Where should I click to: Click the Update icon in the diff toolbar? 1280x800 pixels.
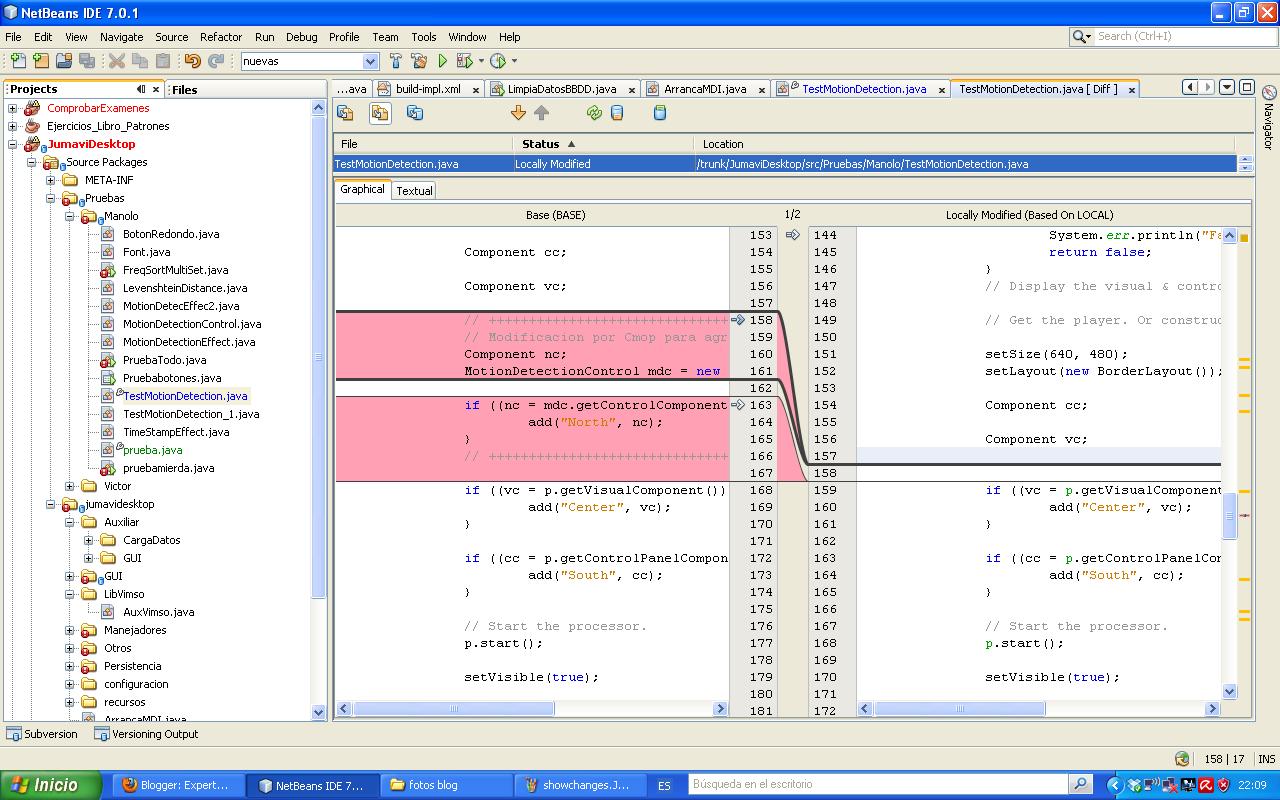click(615, 112)
